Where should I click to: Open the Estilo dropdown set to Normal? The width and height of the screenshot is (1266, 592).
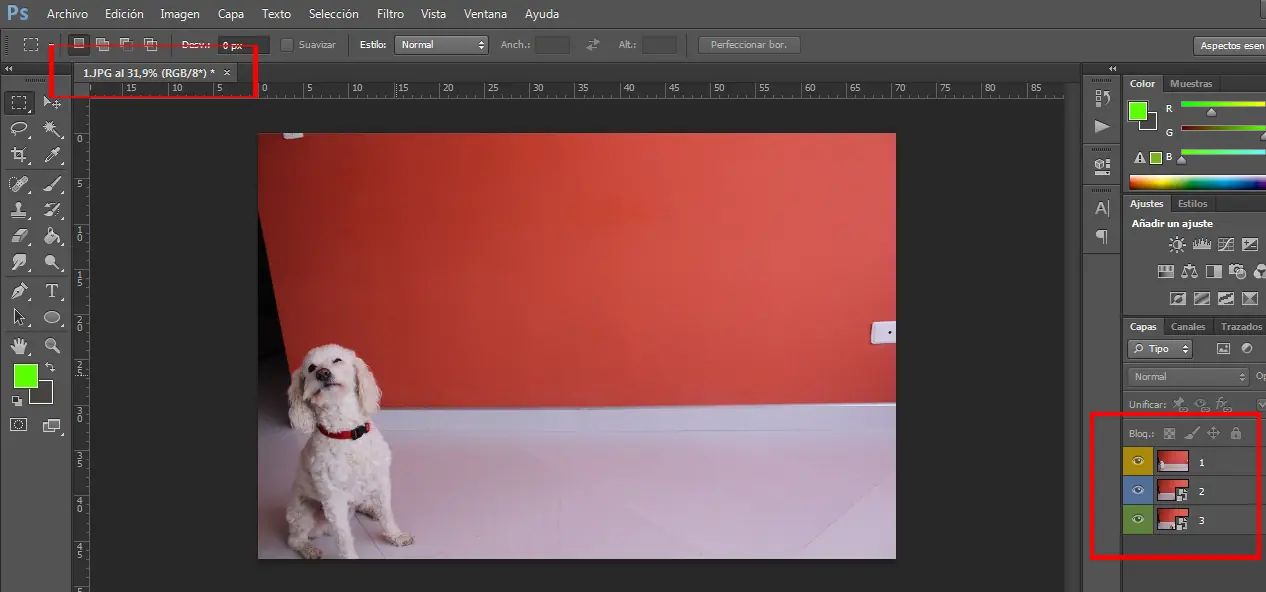pos(441,45)
